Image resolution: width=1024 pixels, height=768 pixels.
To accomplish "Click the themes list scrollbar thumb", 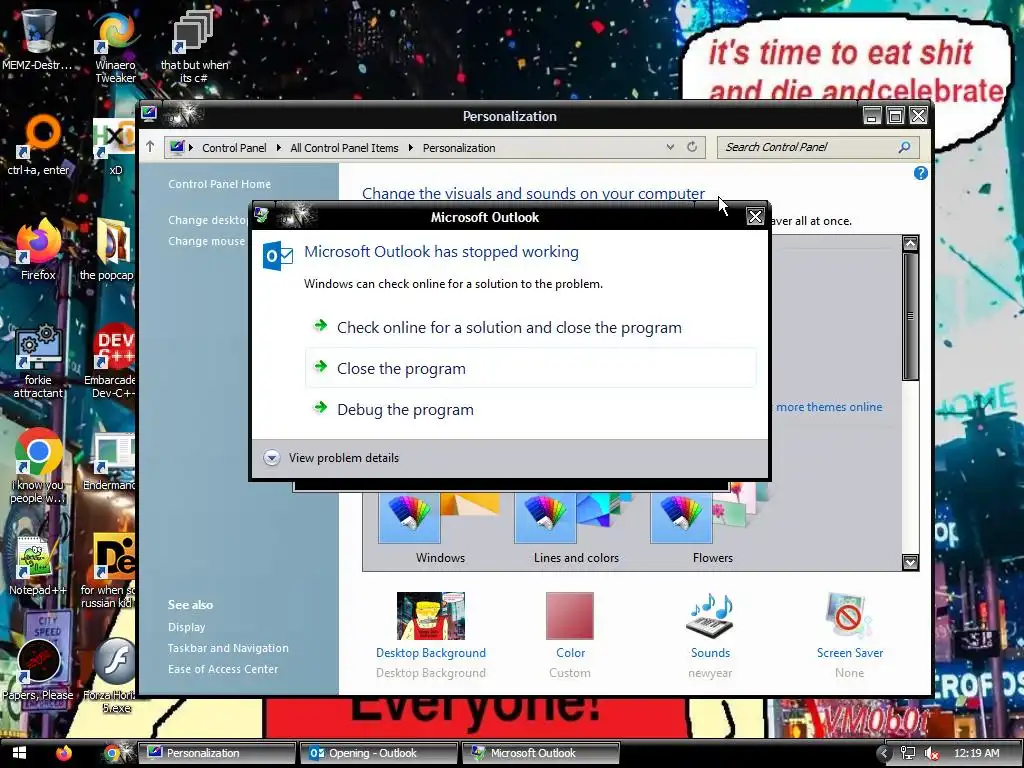I will pyautogui.click(x=910, y=316).
